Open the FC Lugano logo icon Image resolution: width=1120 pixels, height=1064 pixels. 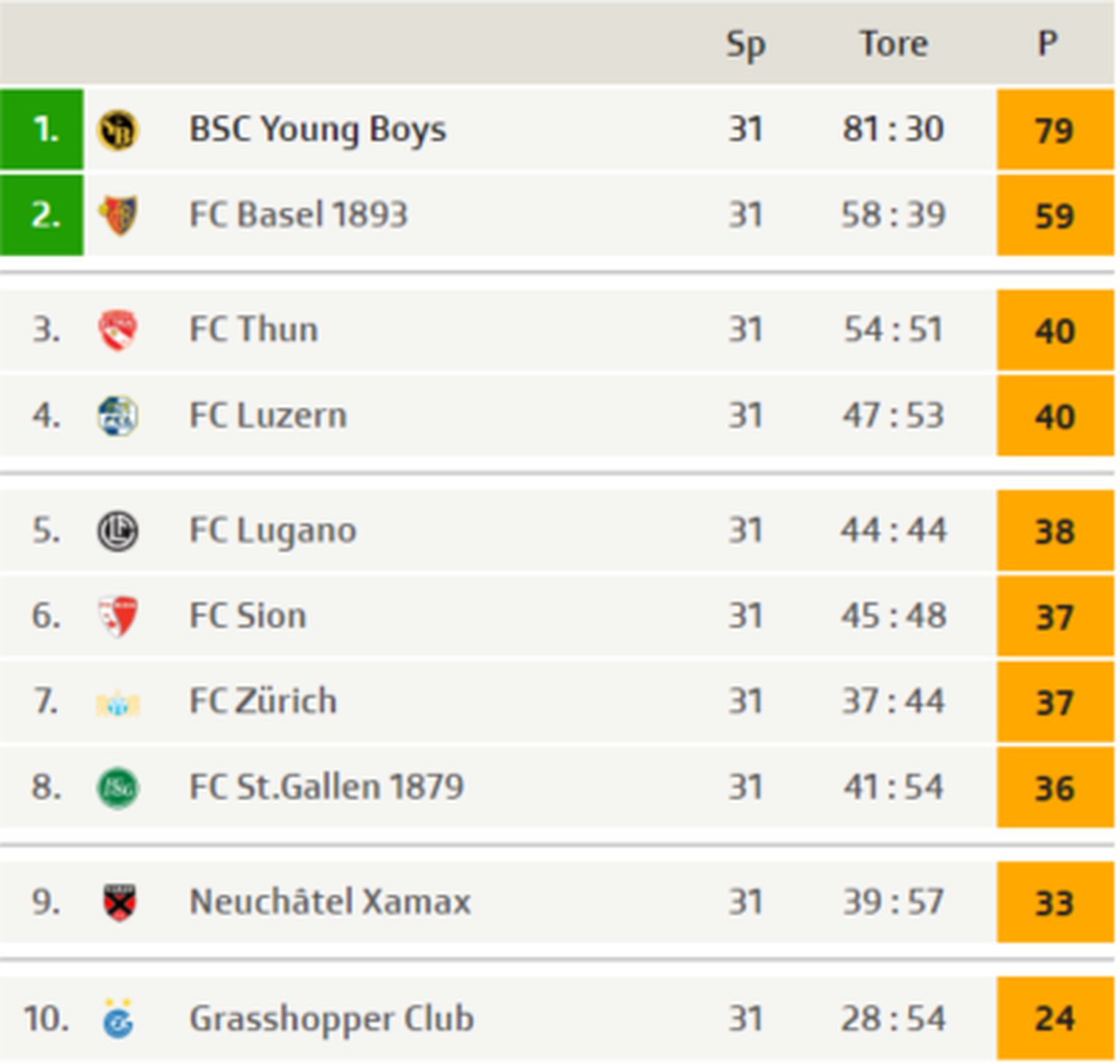pyautogui.click(x=117, y=531)
